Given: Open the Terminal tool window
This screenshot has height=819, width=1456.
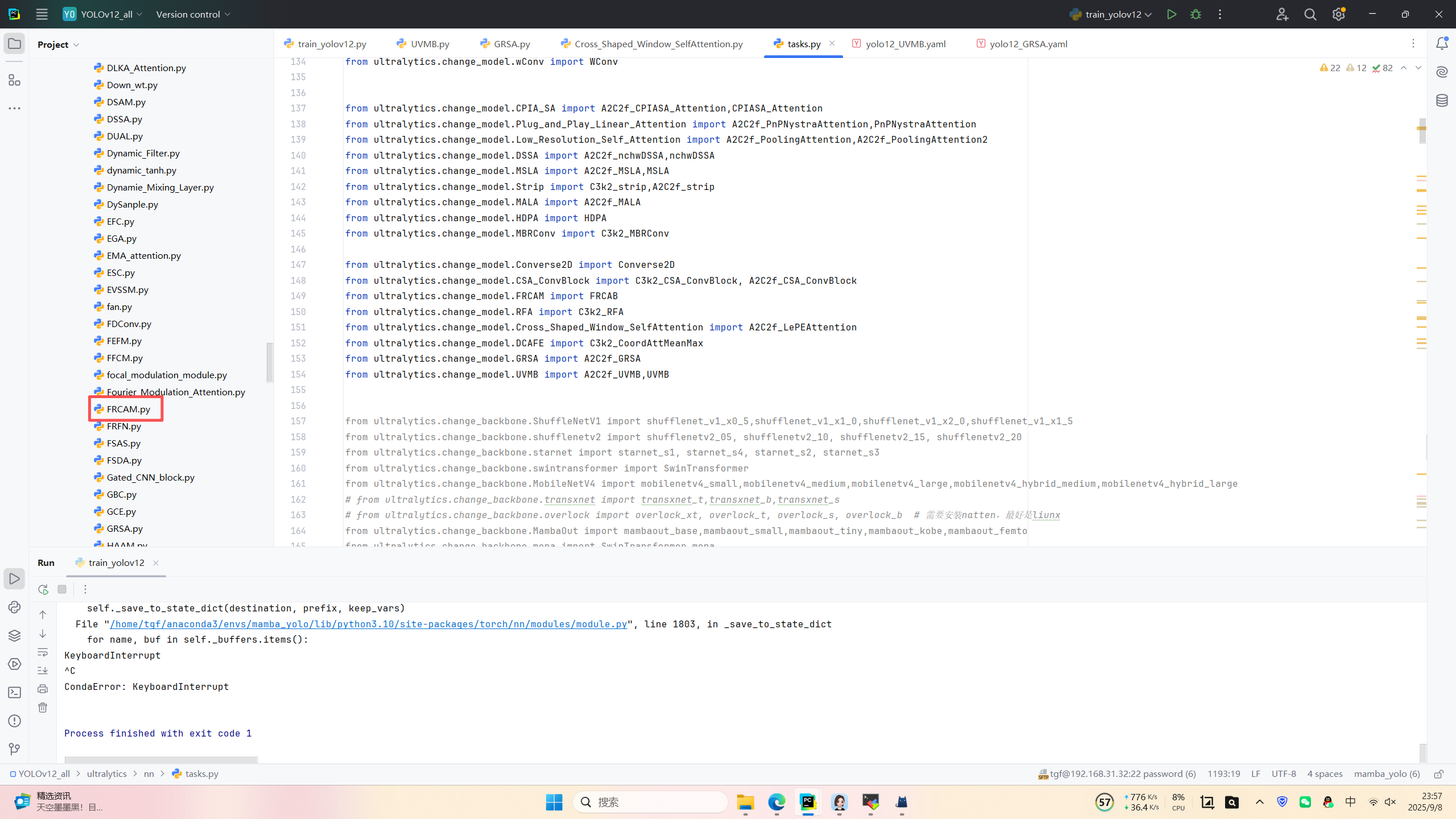Looking at the screenshot, I should coord(14,692).
